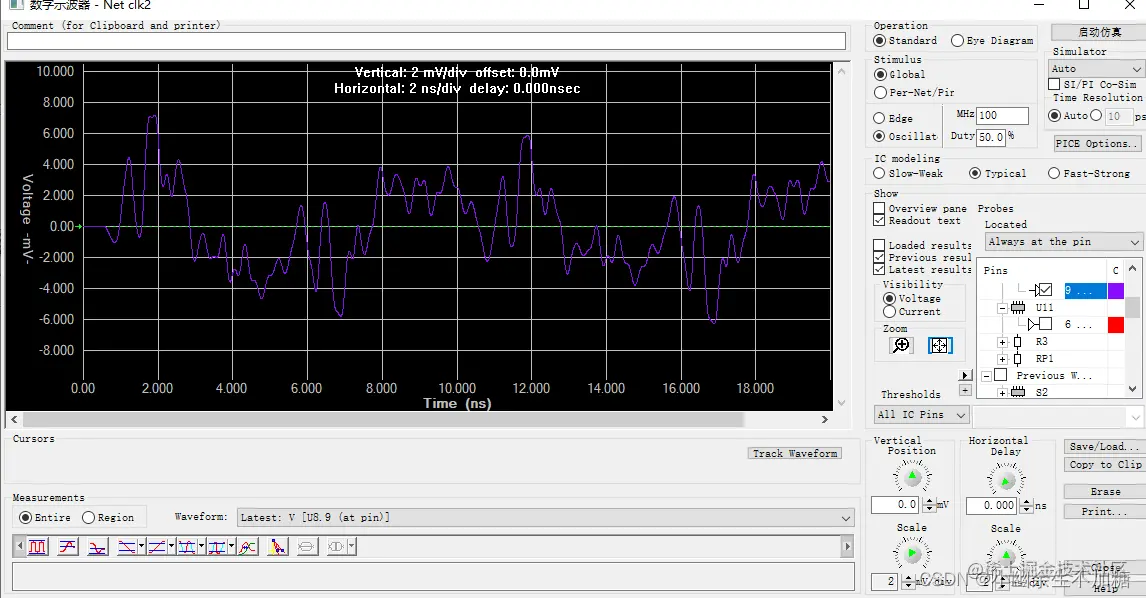The height and width of the screenshot is (598, 1146).
Task: Expand the R3 tree node
Action: coord(1003,341)
